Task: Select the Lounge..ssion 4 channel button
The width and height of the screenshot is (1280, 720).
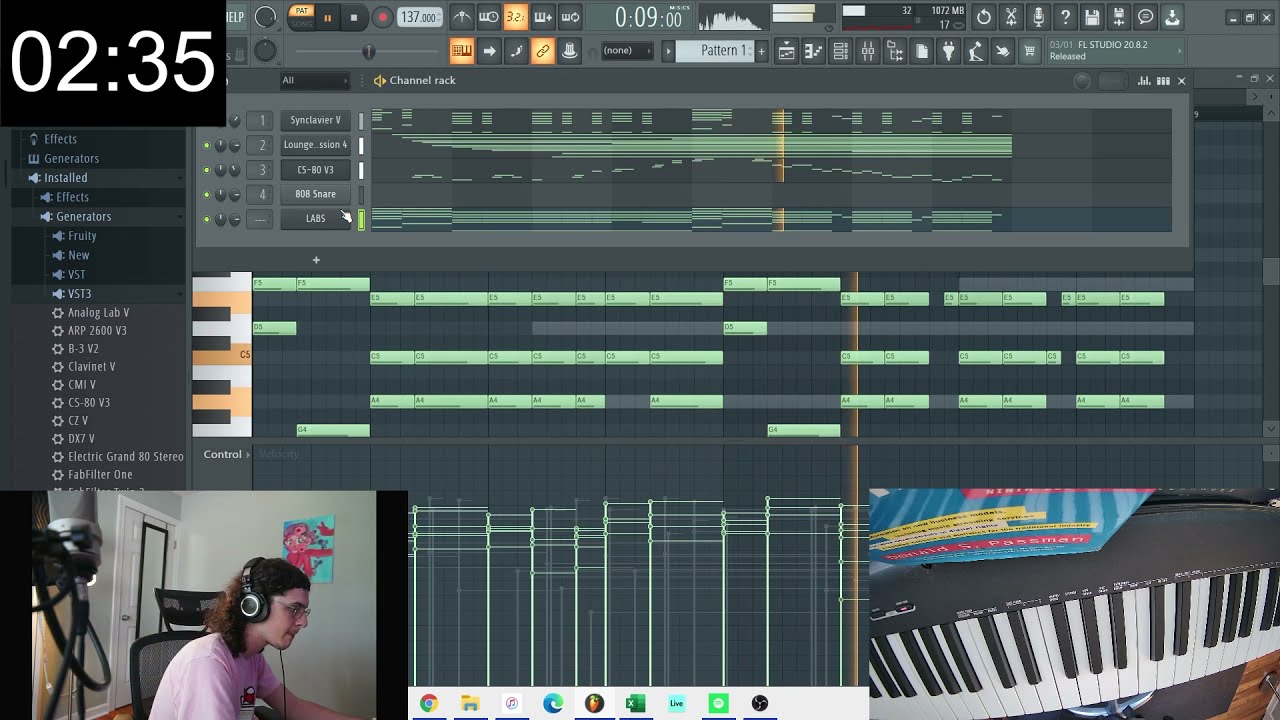Action: click(315, 145)
